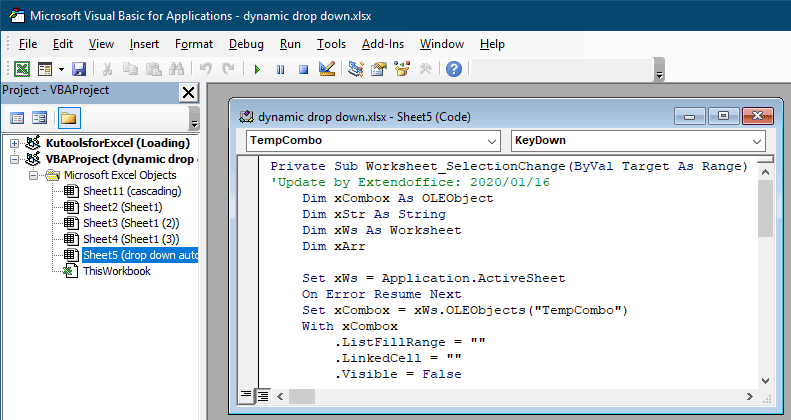Screen dimensions: 791x420
Task: Select Sheet11 (cascading) in project tree
Action: [x=131, y=191]
